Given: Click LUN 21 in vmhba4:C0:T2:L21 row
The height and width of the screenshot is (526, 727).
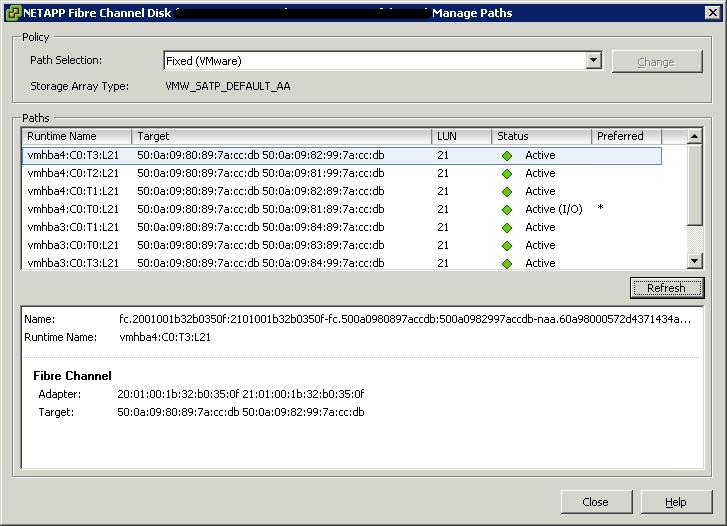Looking at the screenshot, I should [443, 173].
